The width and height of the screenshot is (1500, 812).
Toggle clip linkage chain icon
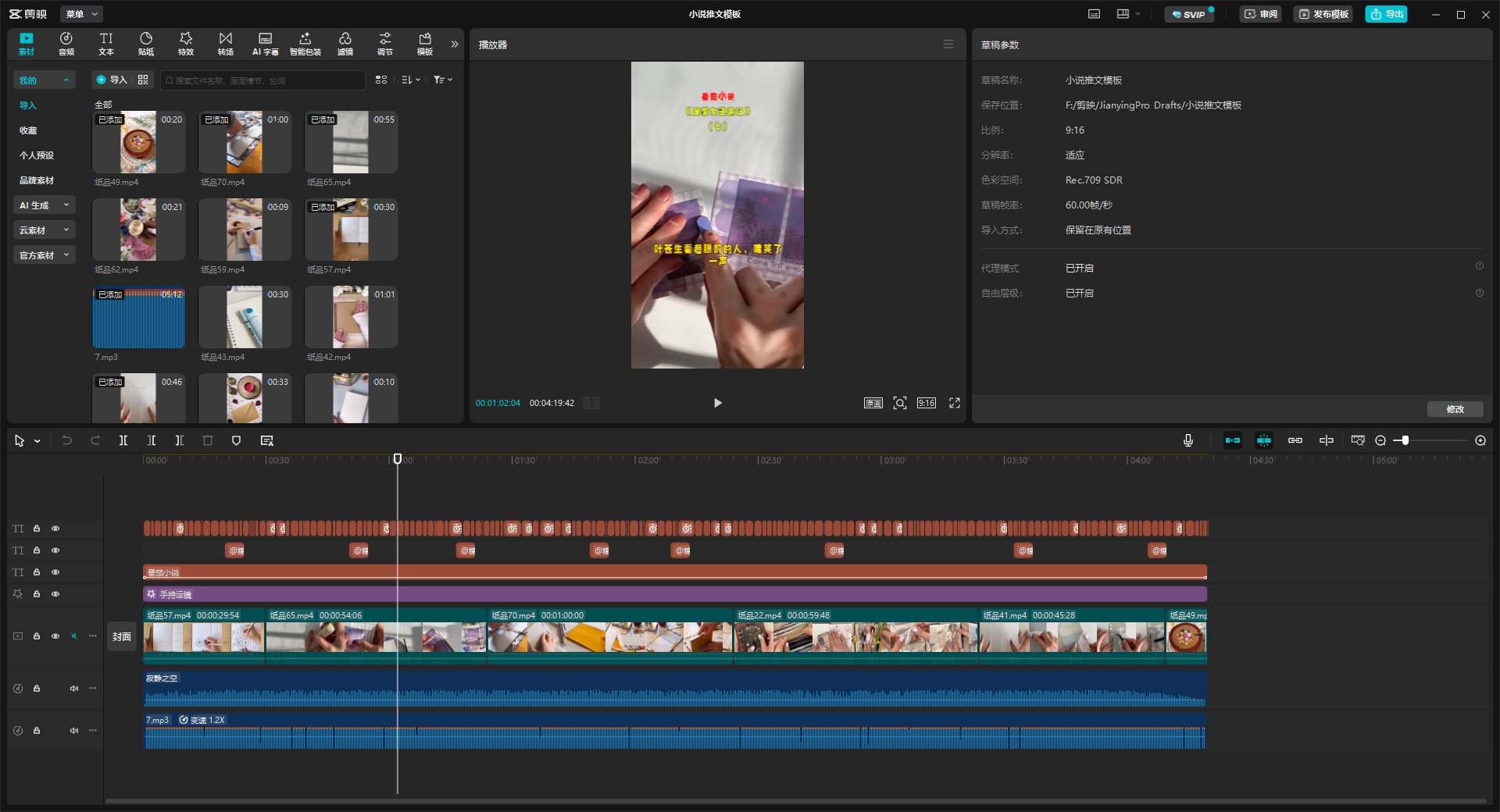(1295, 440)
